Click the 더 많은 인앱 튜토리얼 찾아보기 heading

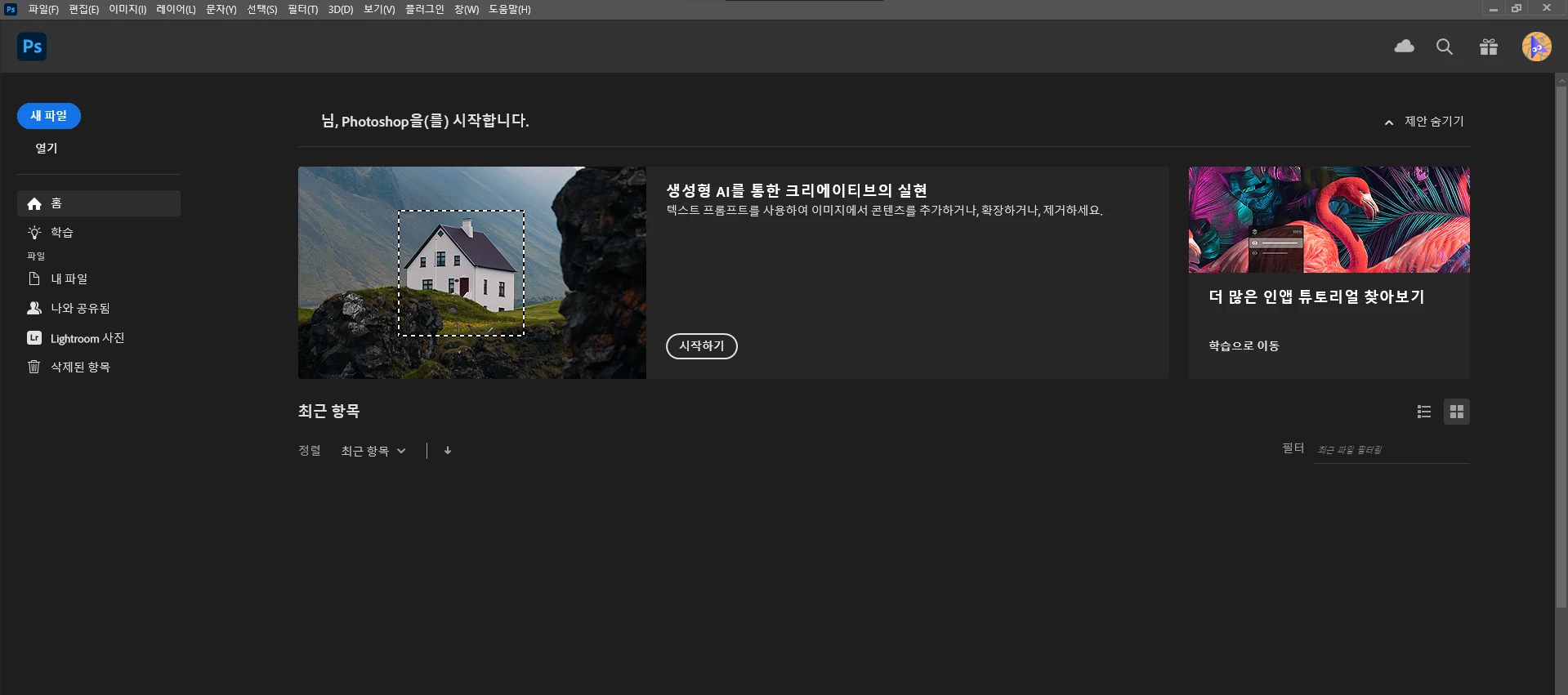click(x=1316, y=296)
